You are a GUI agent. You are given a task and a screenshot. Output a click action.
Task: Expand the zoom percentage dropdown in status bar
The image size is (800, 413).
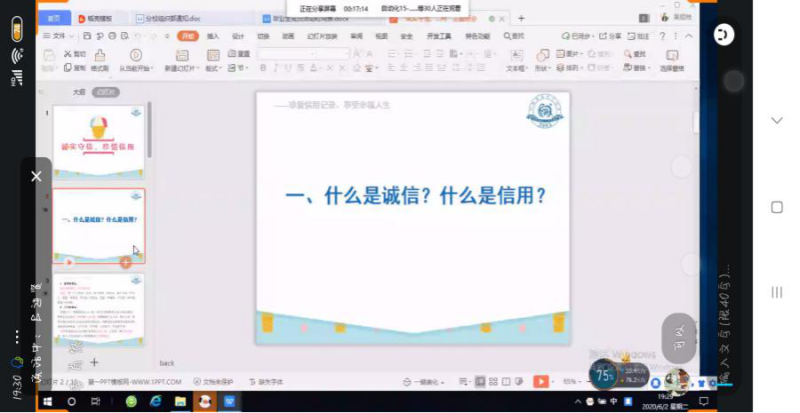pyautogui.click(x=573, y=381)
